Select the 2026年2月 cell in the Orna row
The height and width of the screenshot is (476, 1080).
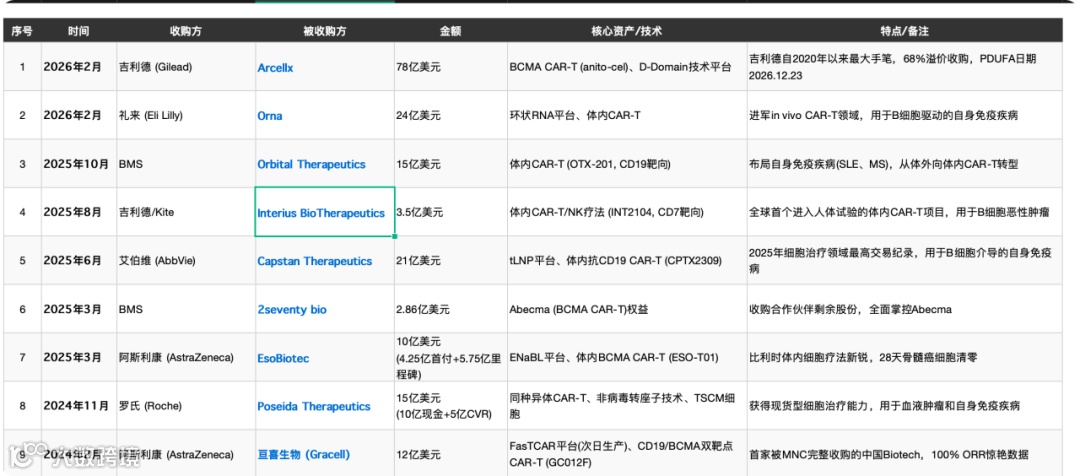point(79,115)
